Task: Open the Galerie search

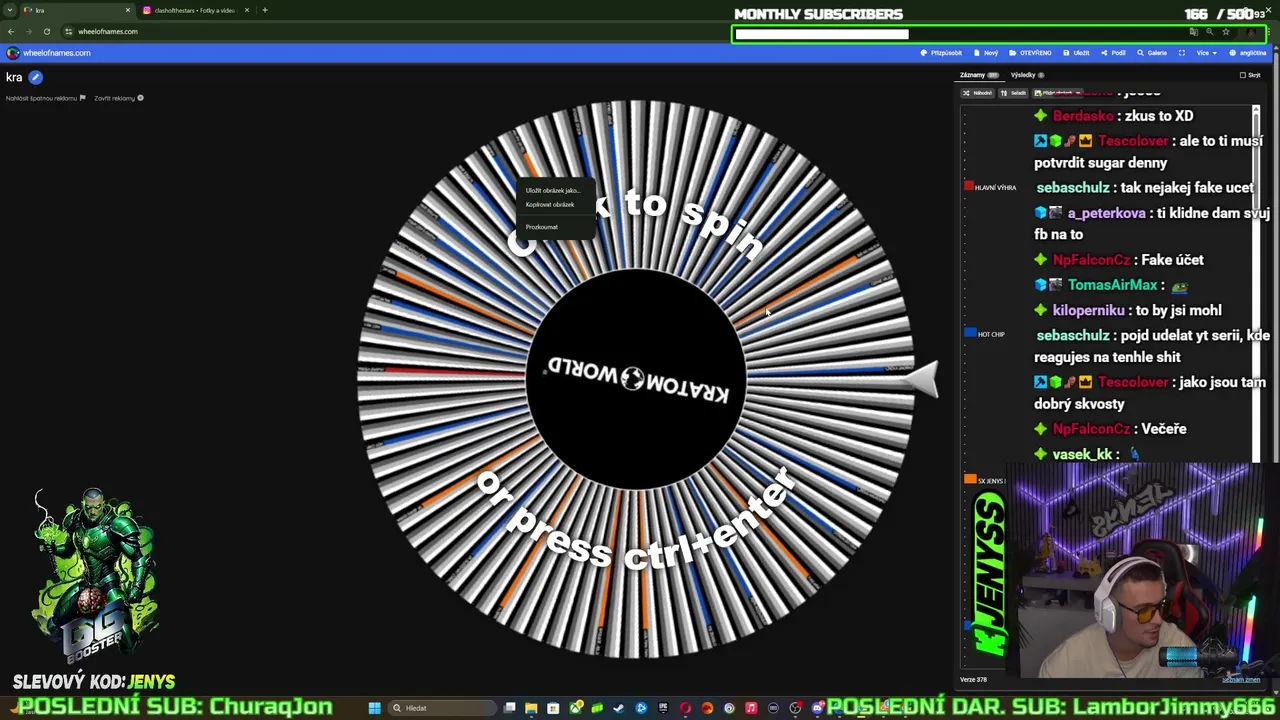Action: tap(1152, 53)
